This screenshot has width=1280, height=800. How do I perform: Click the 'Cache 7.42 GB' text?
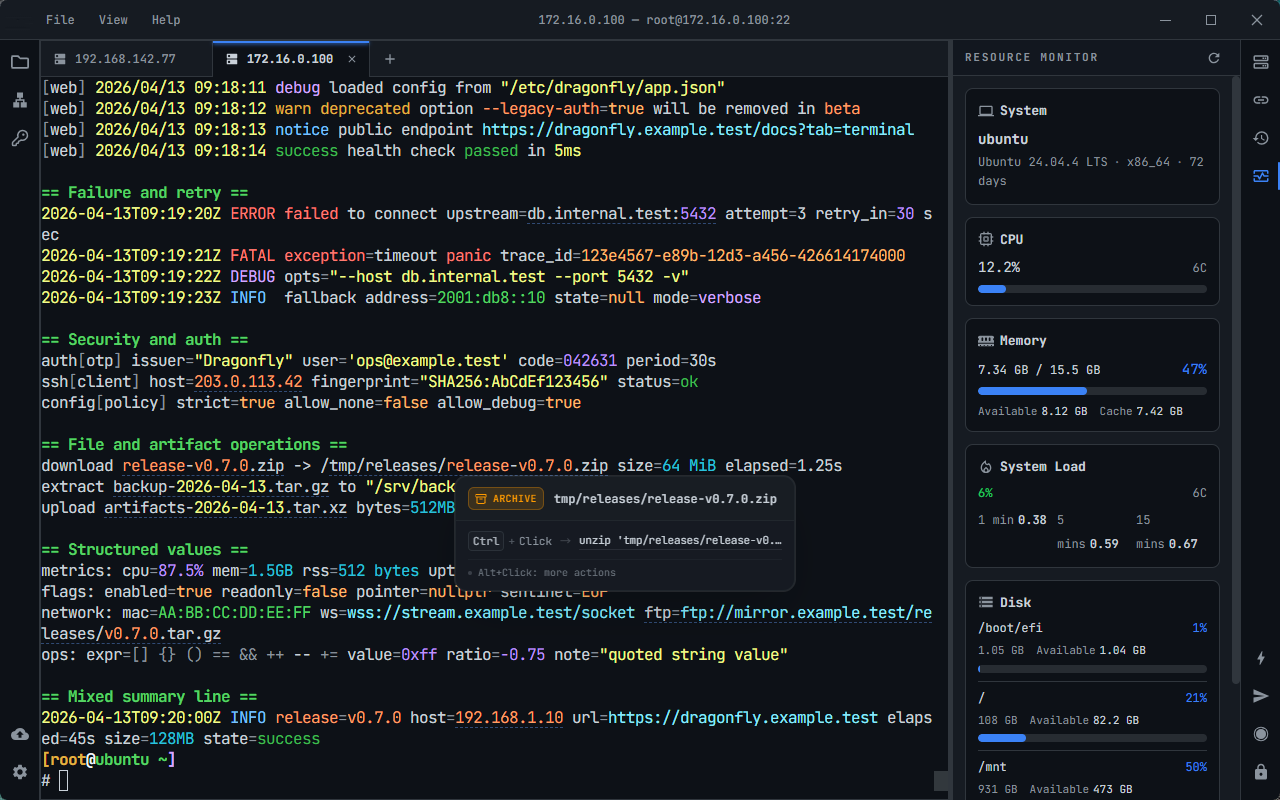[1141, 411]
